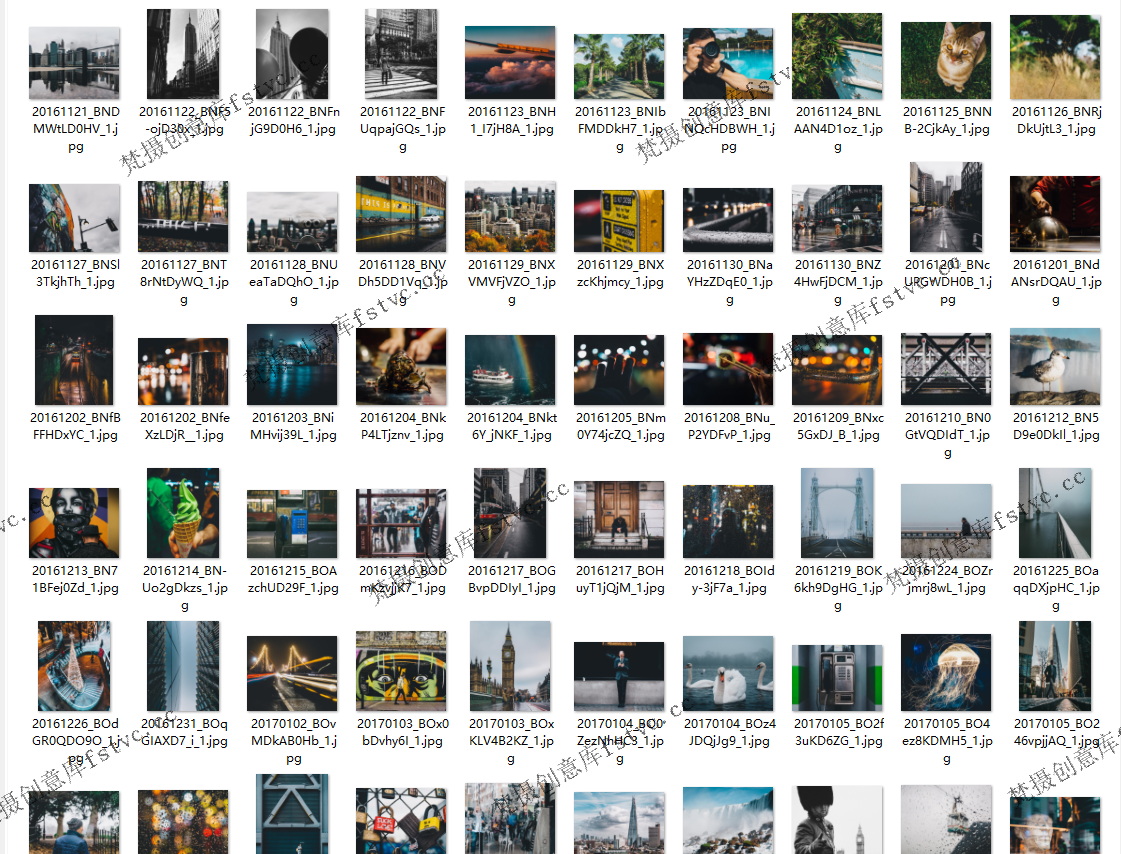Select padlocks on fence thumbnail in bottom row
Screen dimensions: 1121x854
point(401,821)
